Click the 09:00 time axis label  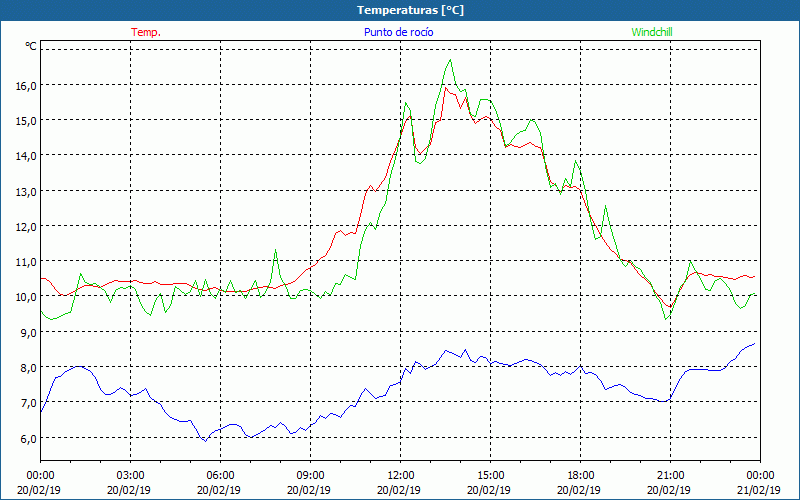(x=310, y=476)
